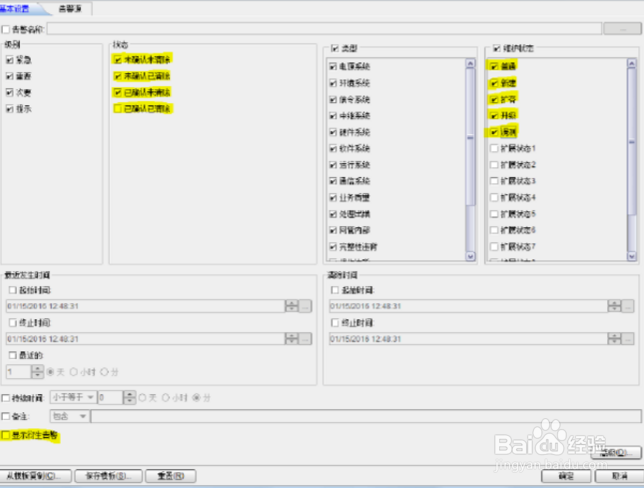The image size is (644, 488).
Task: Check 扩展状态7 checkbox
Action: click(494, 246)
